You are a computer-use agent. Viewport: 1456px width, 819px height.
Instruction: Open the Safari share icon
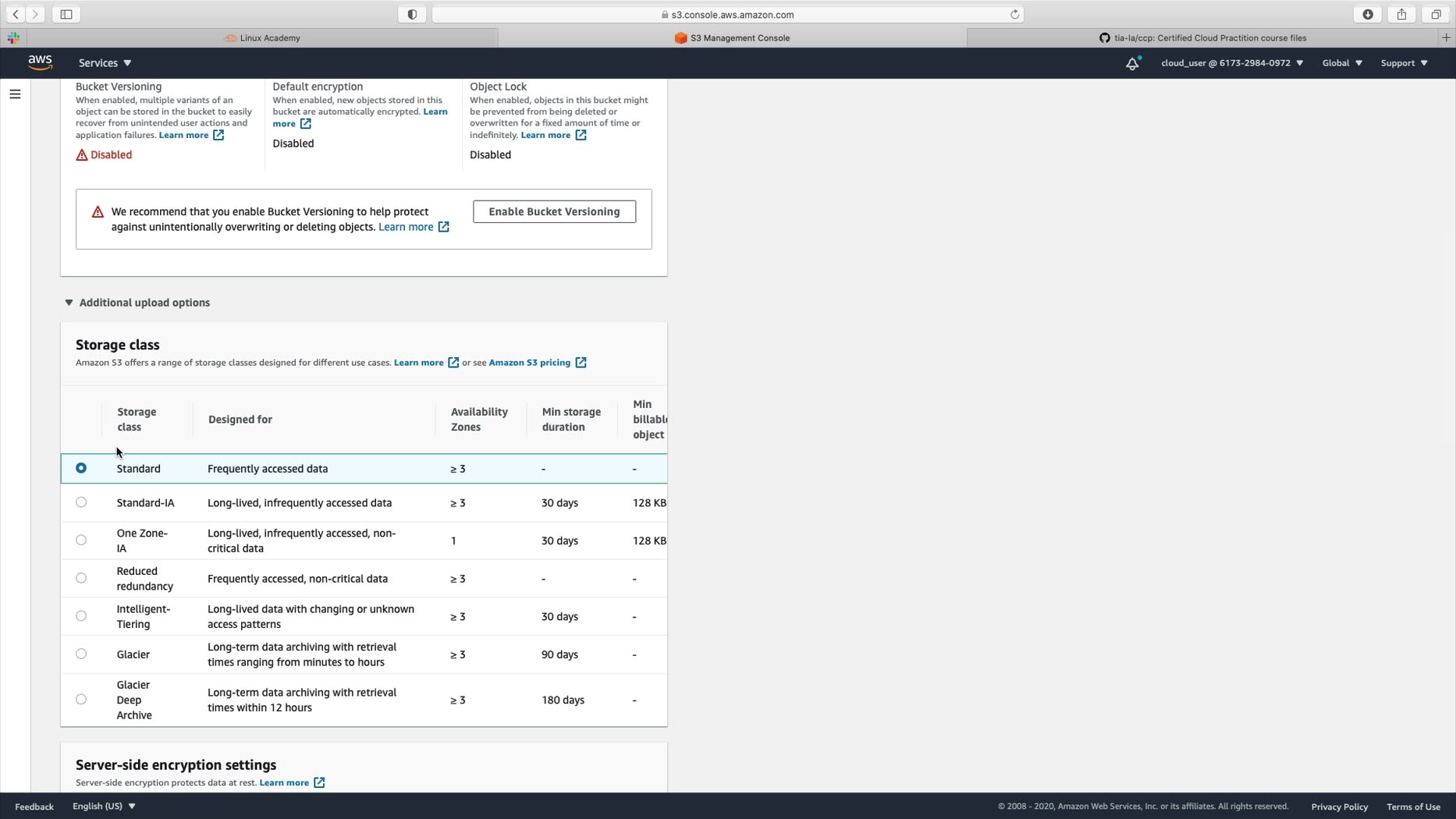[x=1401, y=14]
